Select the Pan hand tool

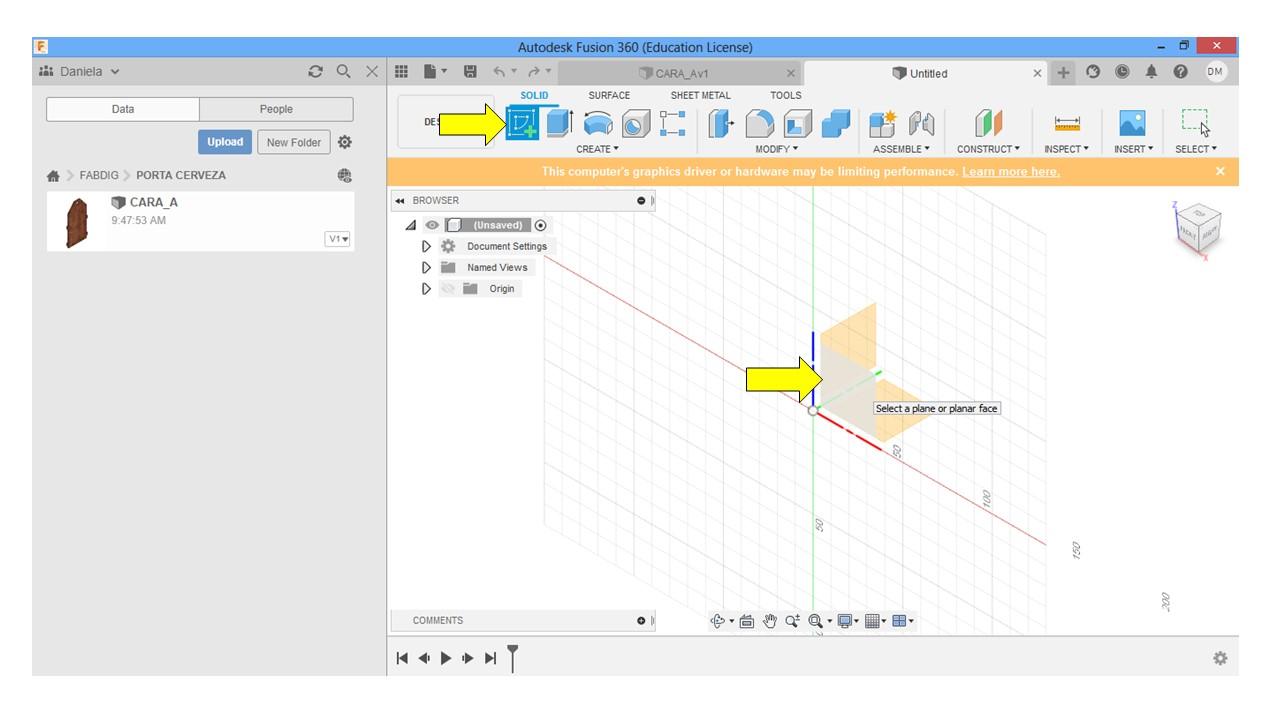[x=770, y=621]
